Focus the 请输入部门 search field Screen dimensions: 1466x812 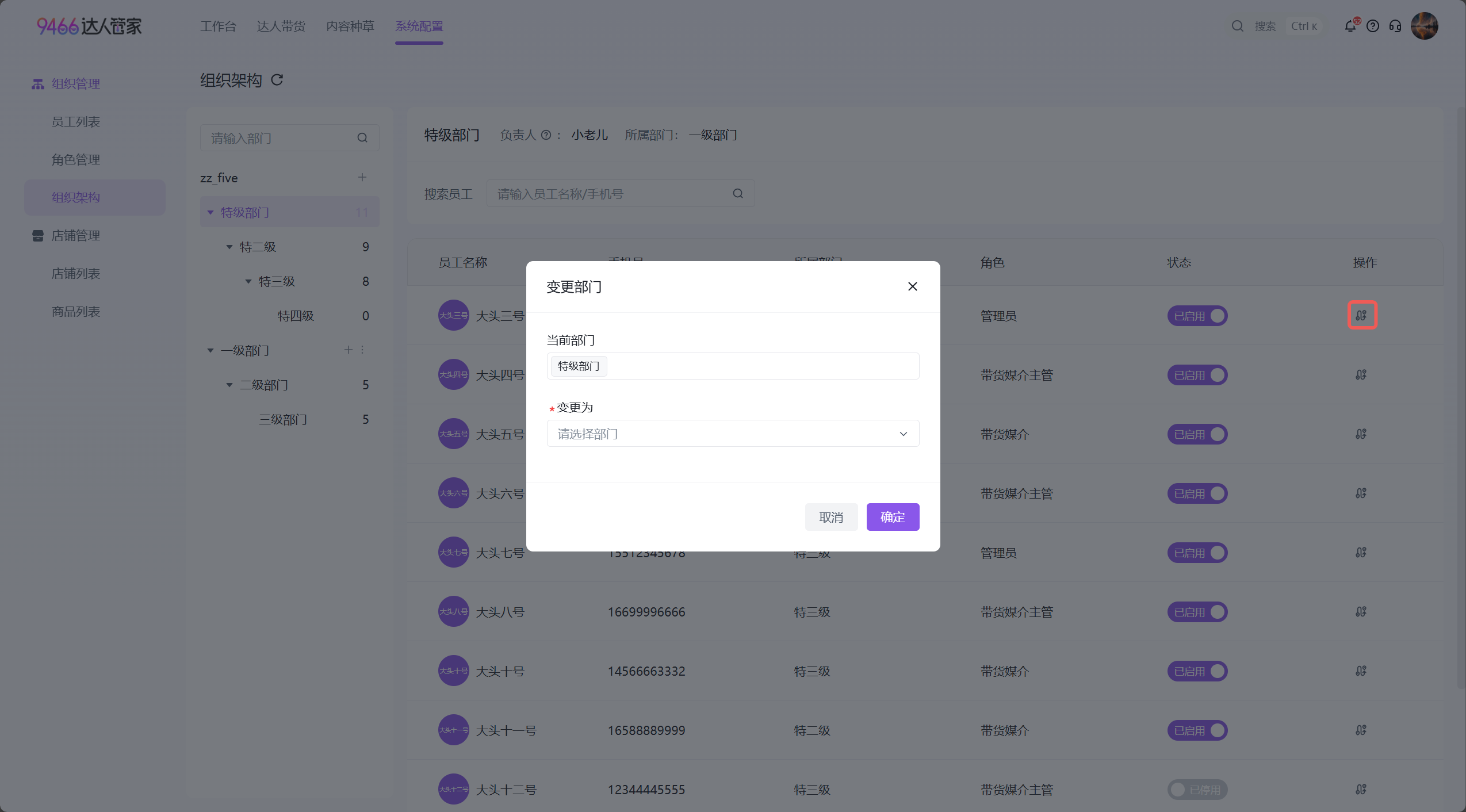[289, 138]
